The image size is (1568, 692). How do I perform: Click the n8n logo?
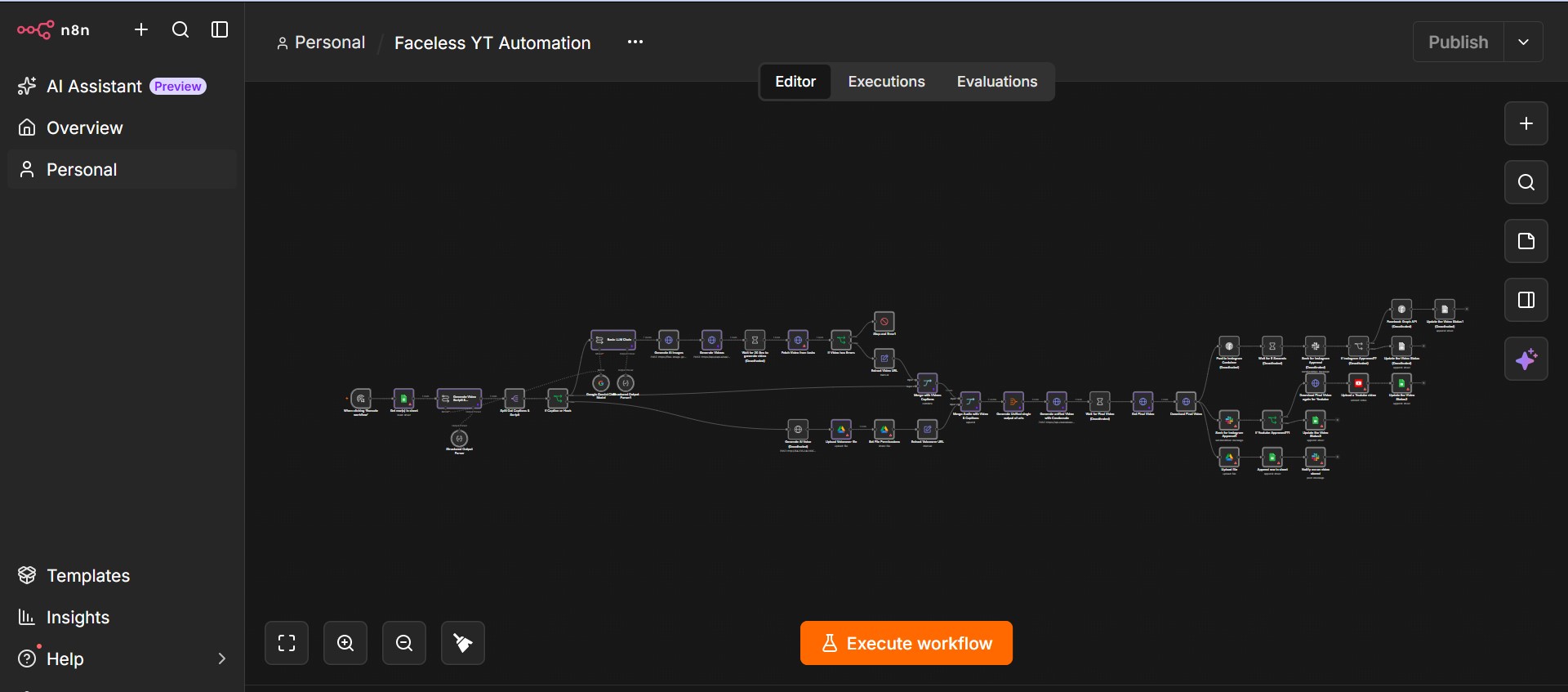[54, 30]
